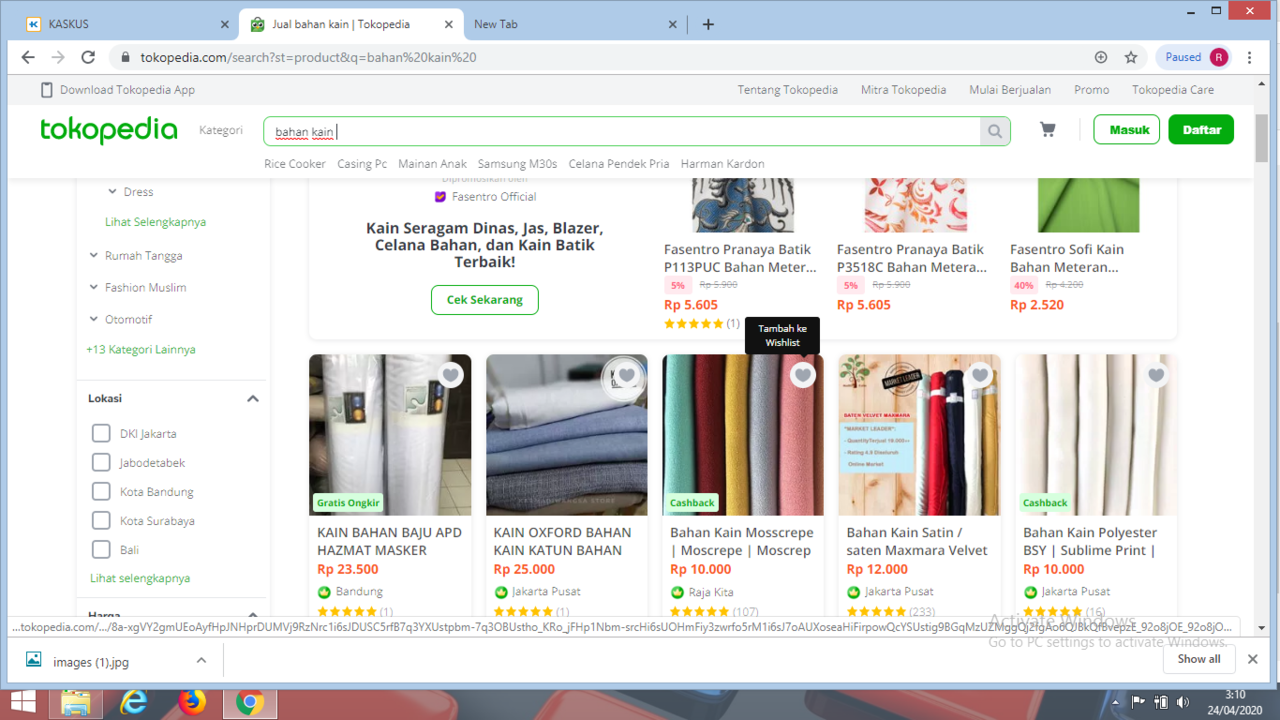Select Rice Cooker search suggestion

click(295, 163)
